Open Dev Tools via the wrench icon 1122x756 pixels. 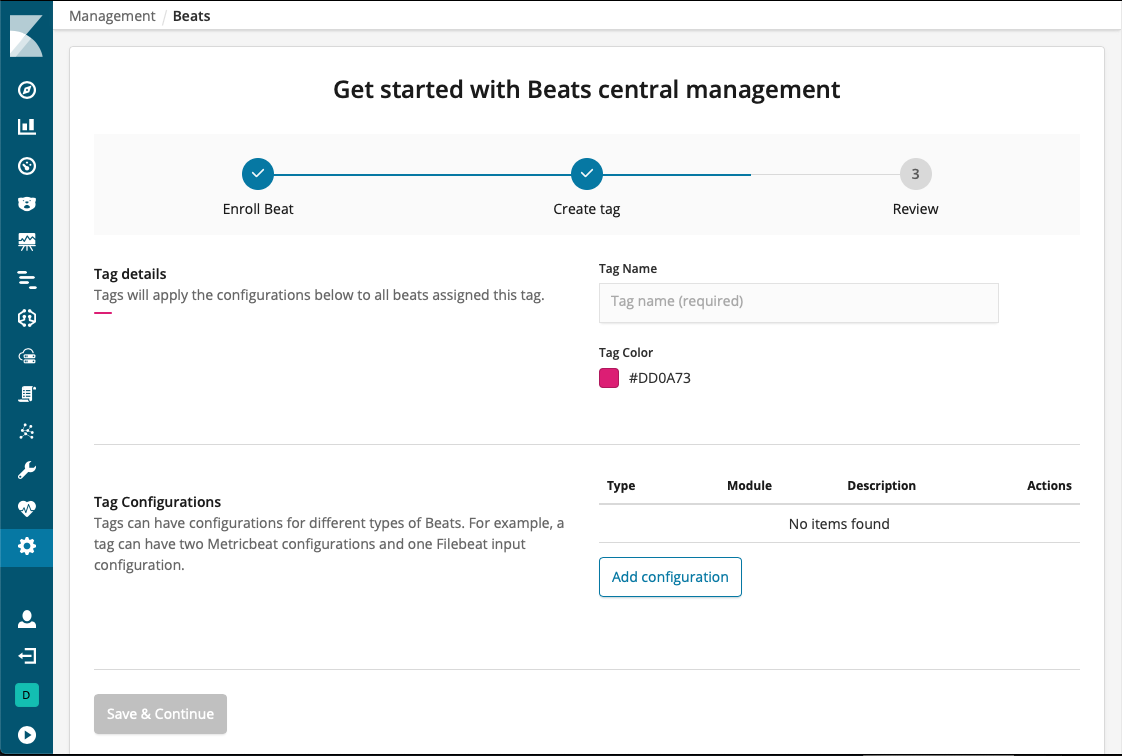[26, 470]
